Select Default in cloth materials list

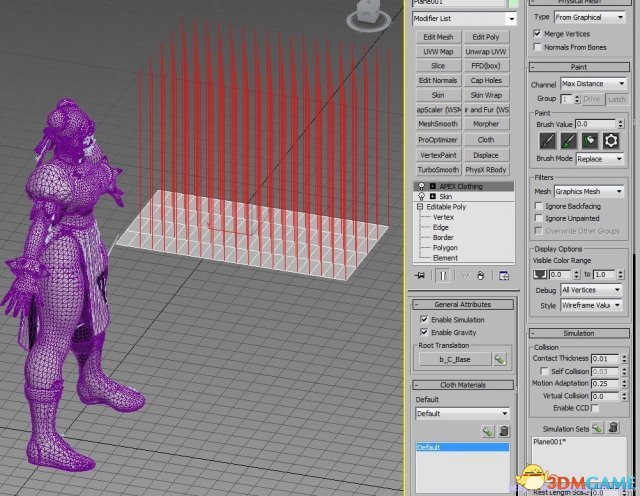click(462, 447)
